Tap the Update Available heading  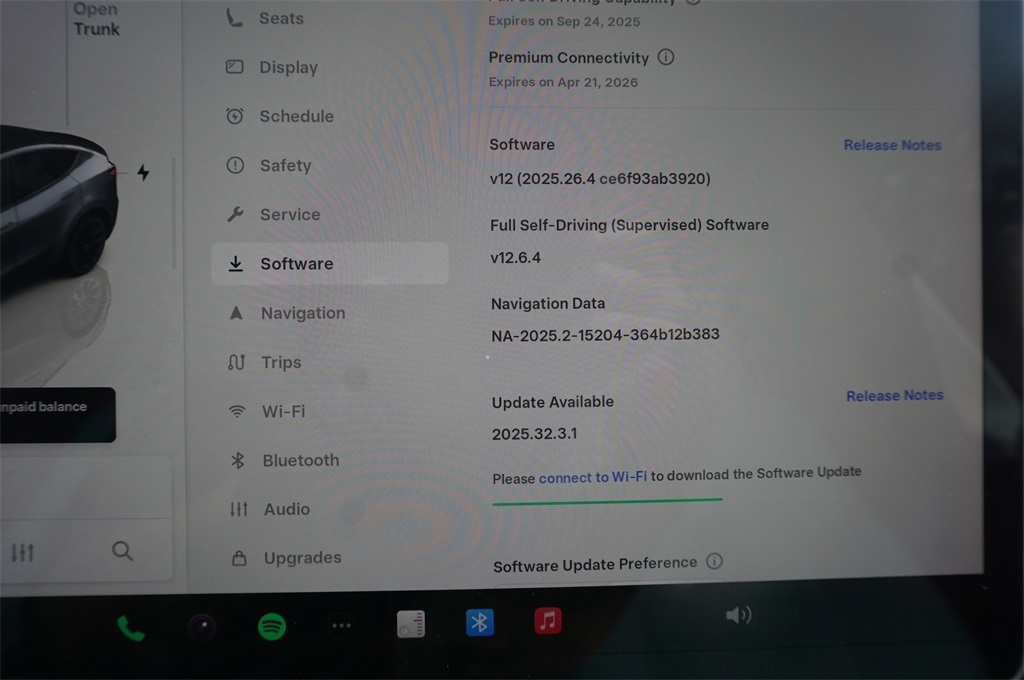coord(552,402)
